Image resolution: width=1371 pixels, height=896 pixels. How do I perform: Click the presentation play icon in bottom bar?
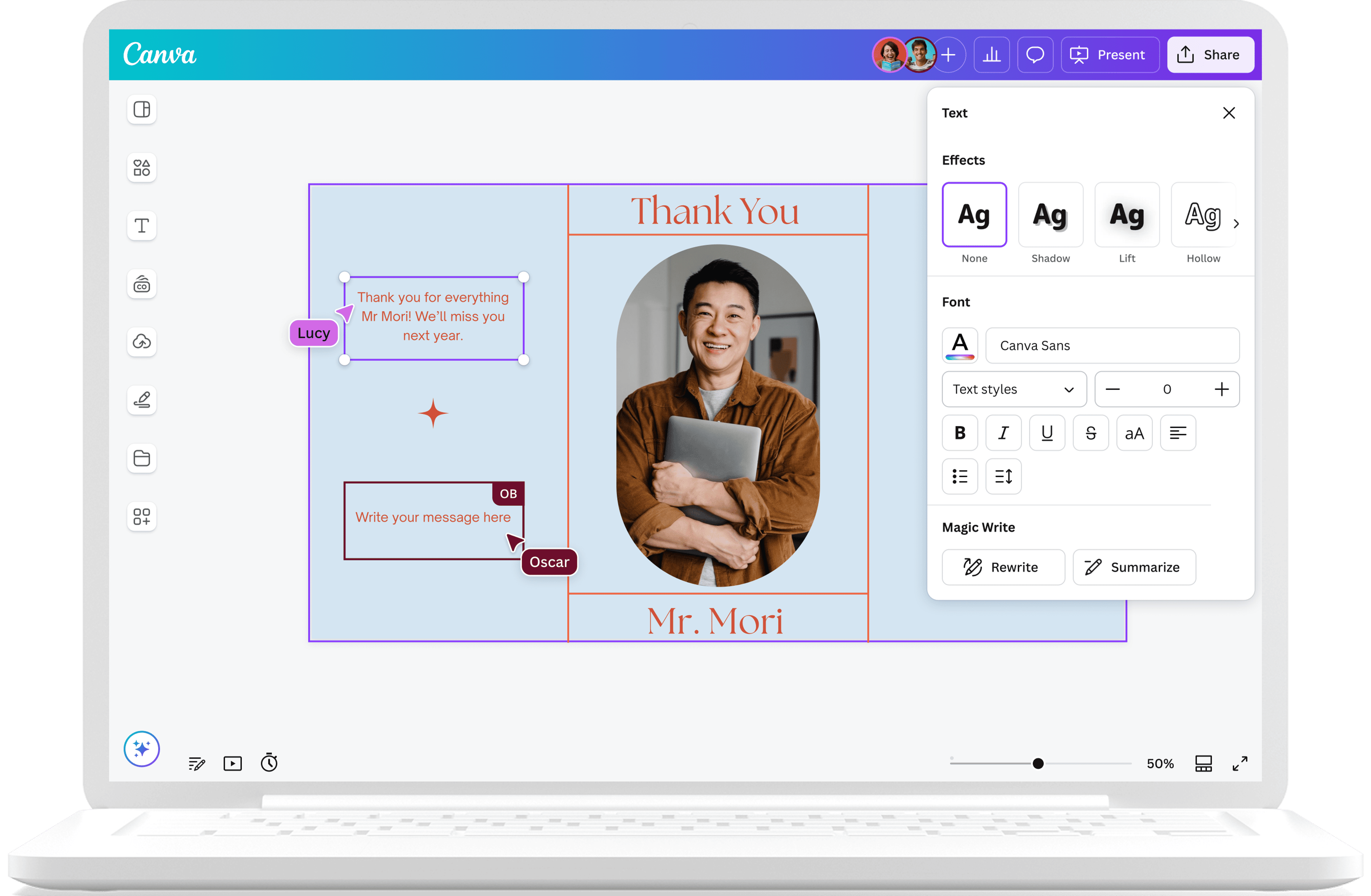pos(233,763)
